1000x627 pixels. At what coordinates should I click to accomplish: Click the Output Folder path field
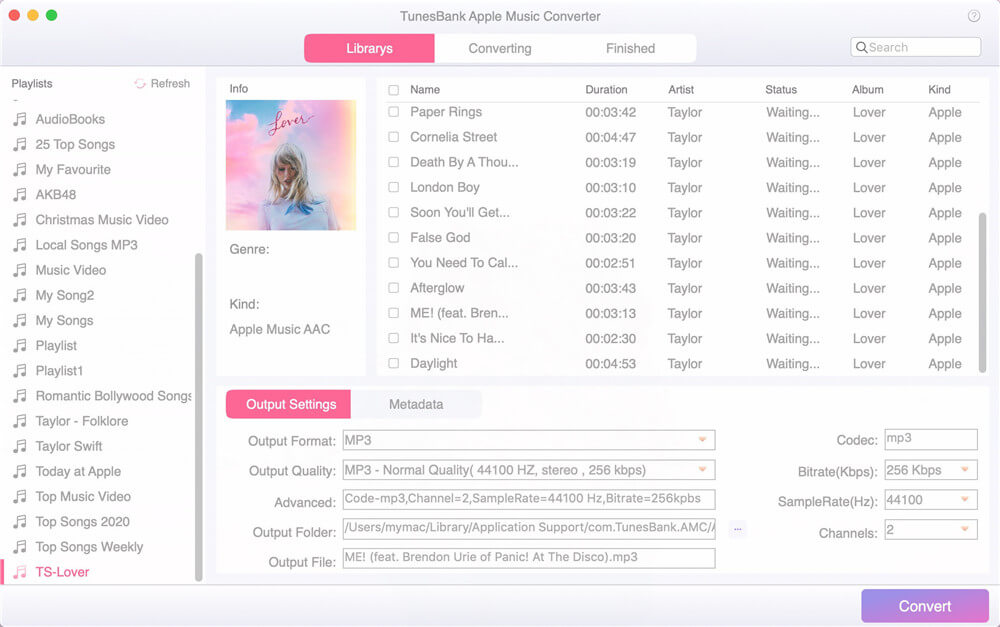click(529, 528)
